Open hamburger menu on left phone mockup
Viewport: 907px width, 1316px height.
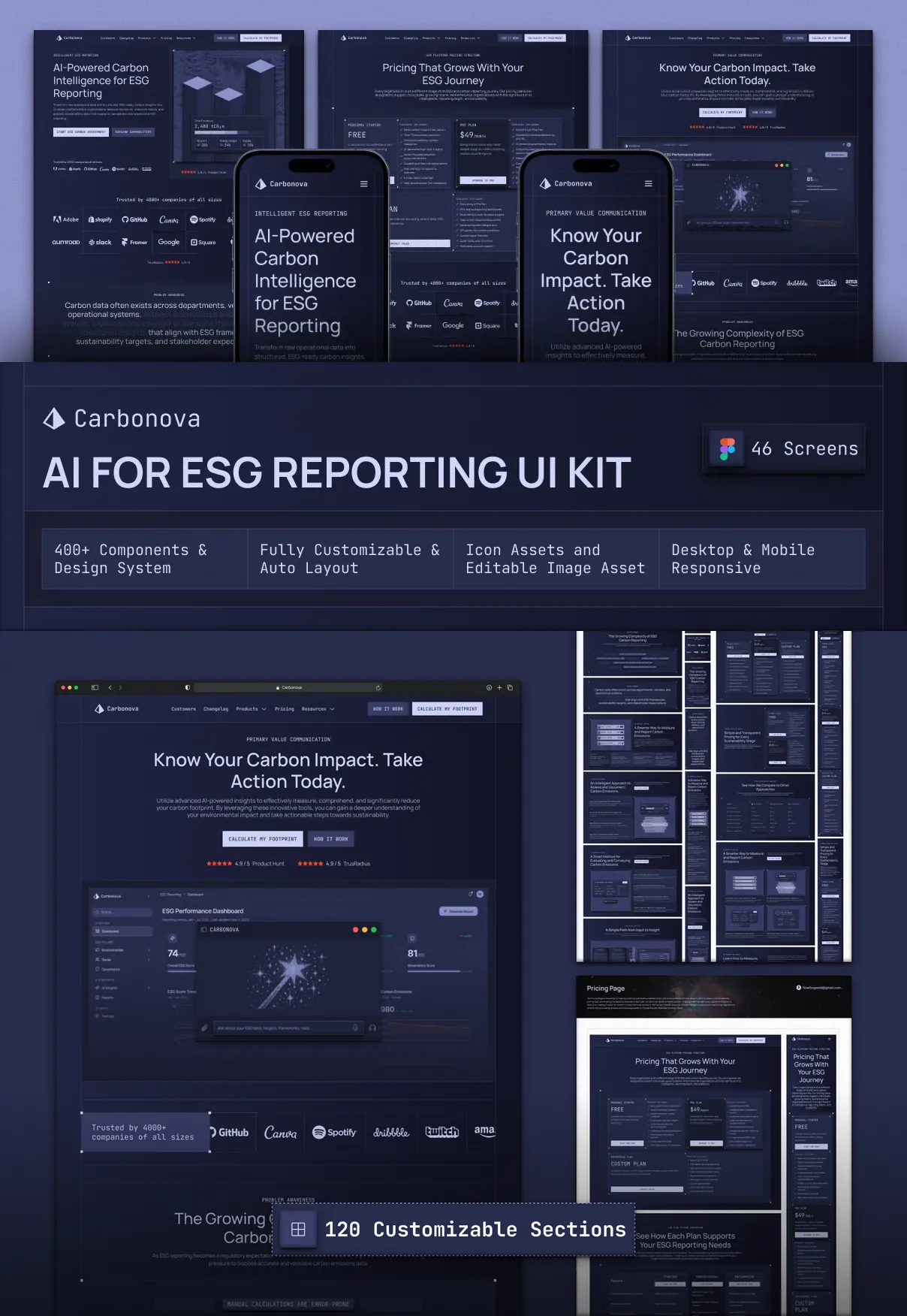(x=363, y=184)
